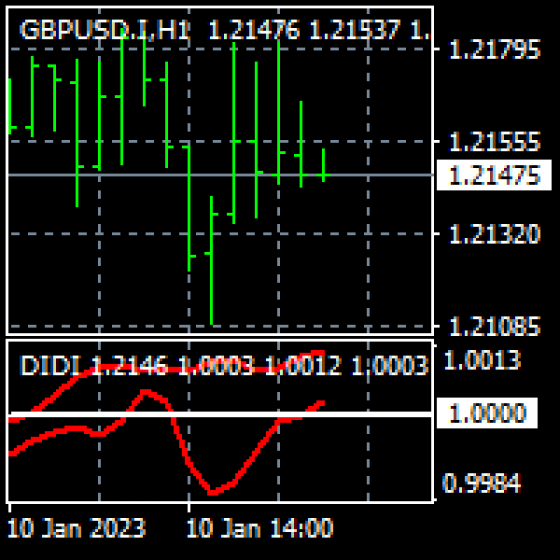This screenshot has height=560, width=560.
Task: Select the DIDI 1.0000 level label
Action: pos(487,413)
